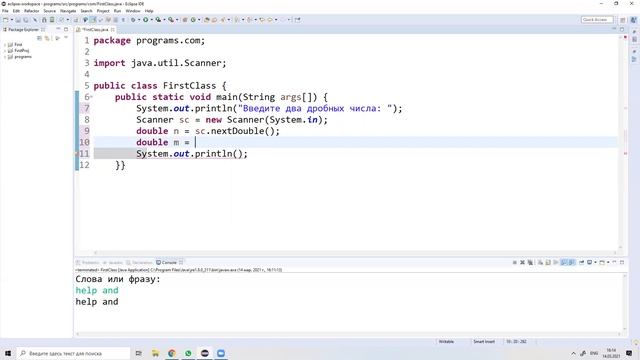Open the Navigate menu

coord(68,11)
